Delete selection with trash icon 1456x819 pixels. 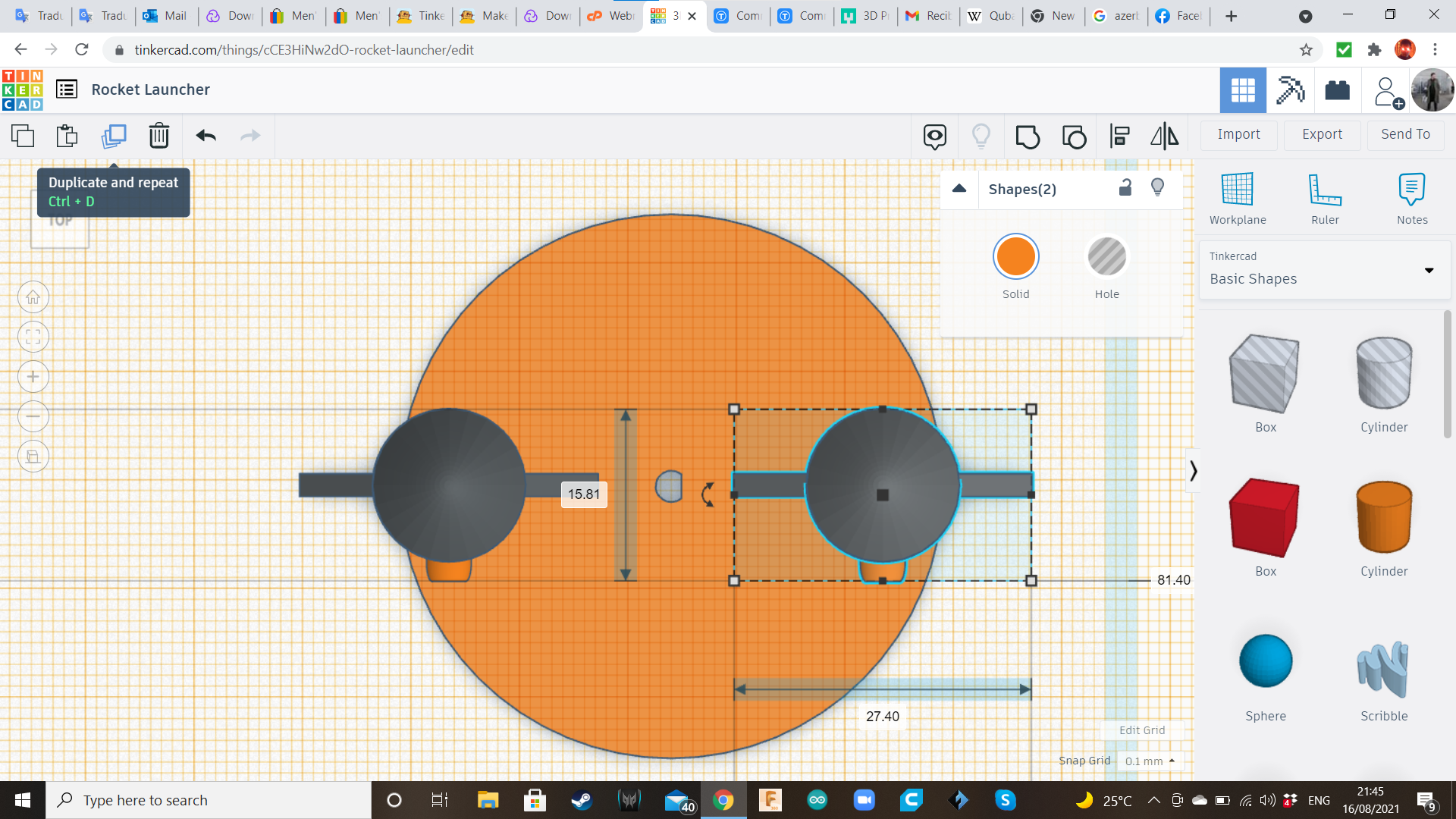[x=159, y=136]
